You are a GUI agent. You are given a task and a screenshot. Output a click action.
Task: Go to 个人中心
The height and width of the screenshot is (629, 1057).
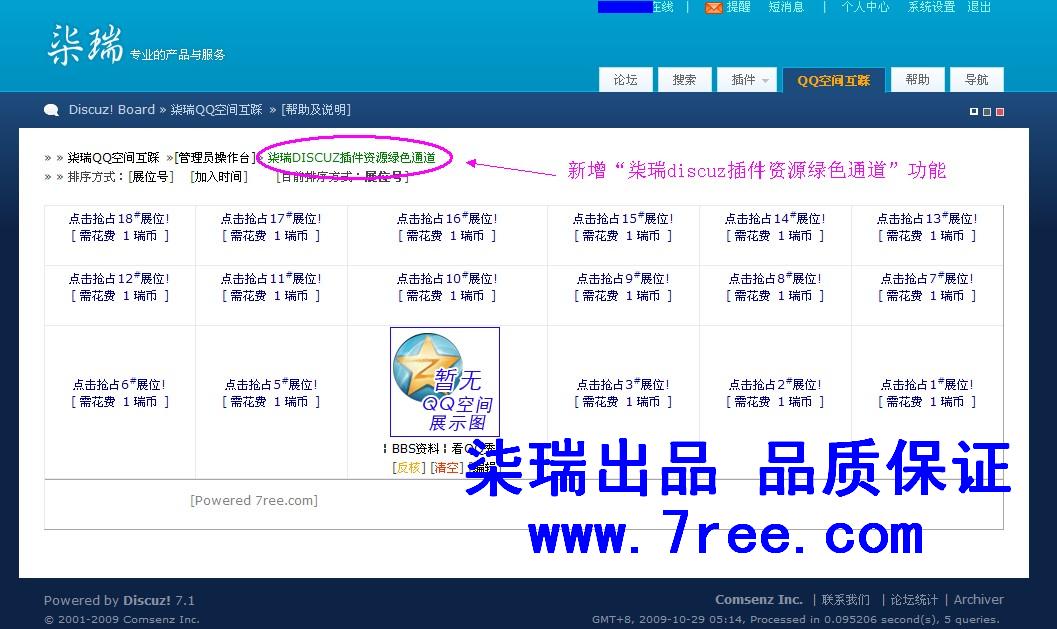[x=866, y=7]
